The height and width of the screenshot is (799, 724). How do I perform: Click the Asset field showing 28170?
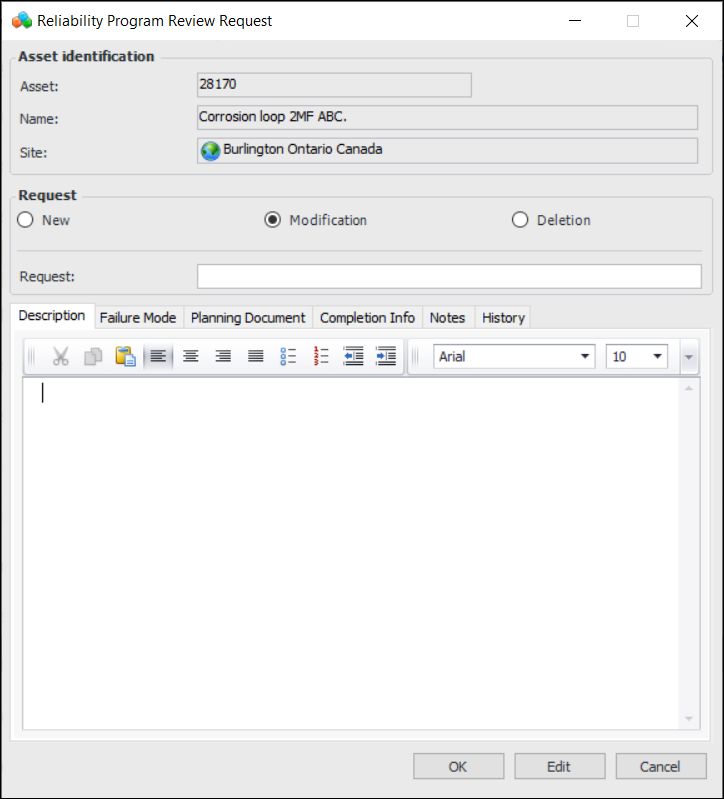(x=334, y=85)
